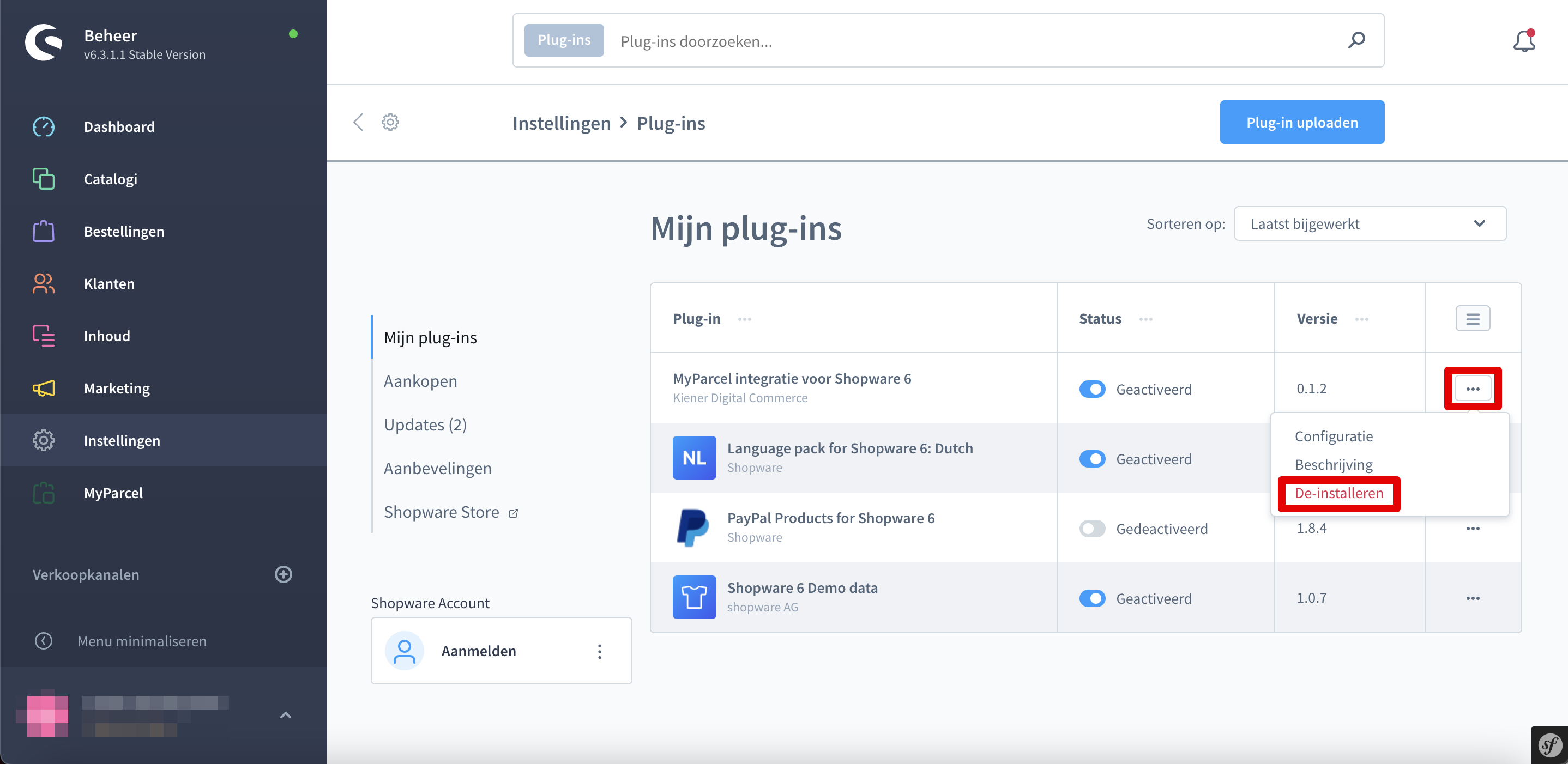1568x764 pixels.
Task: Go to Klanten section
Action: point(109,283)
